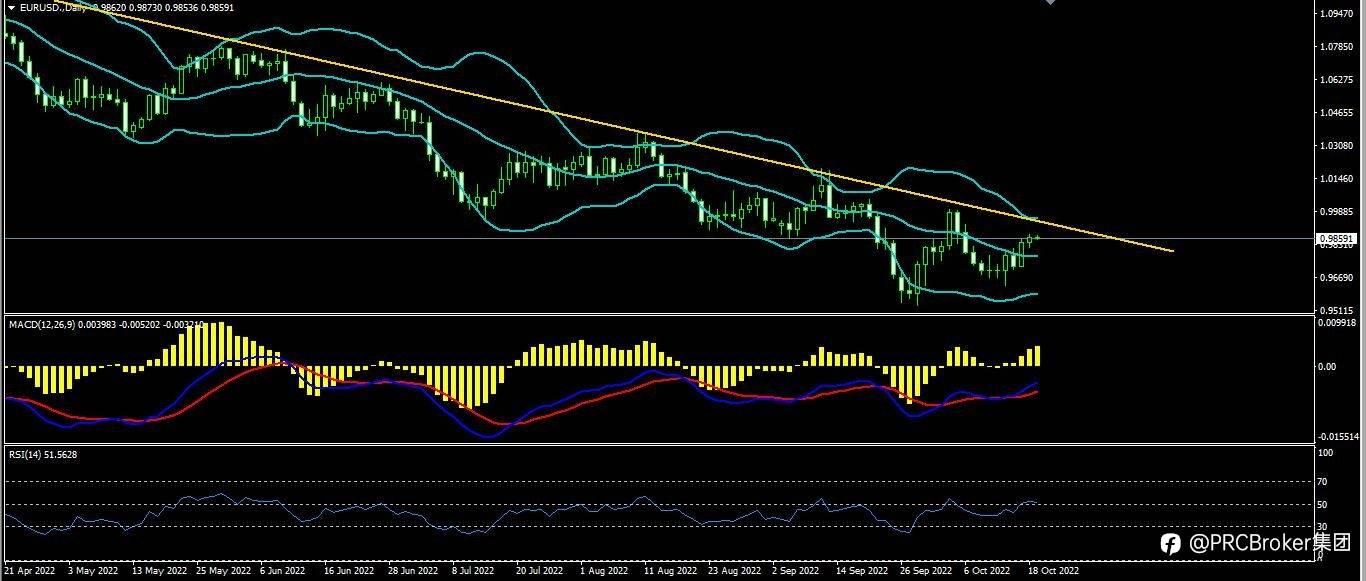Click the chart shift triangle marker at top

tap(1050, 3)
